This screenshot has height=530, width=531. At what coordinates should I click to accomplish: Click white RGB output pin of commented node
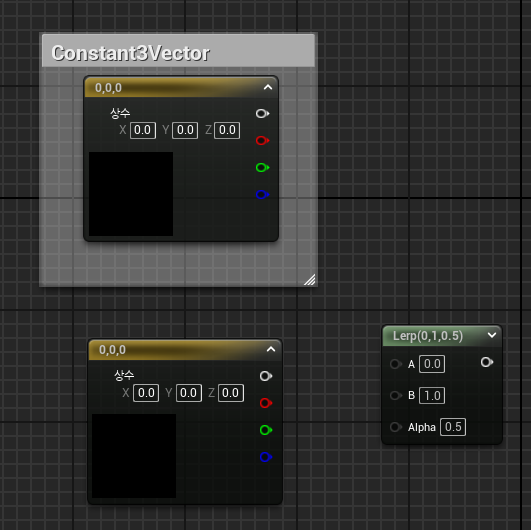click(x=262, y=113)
